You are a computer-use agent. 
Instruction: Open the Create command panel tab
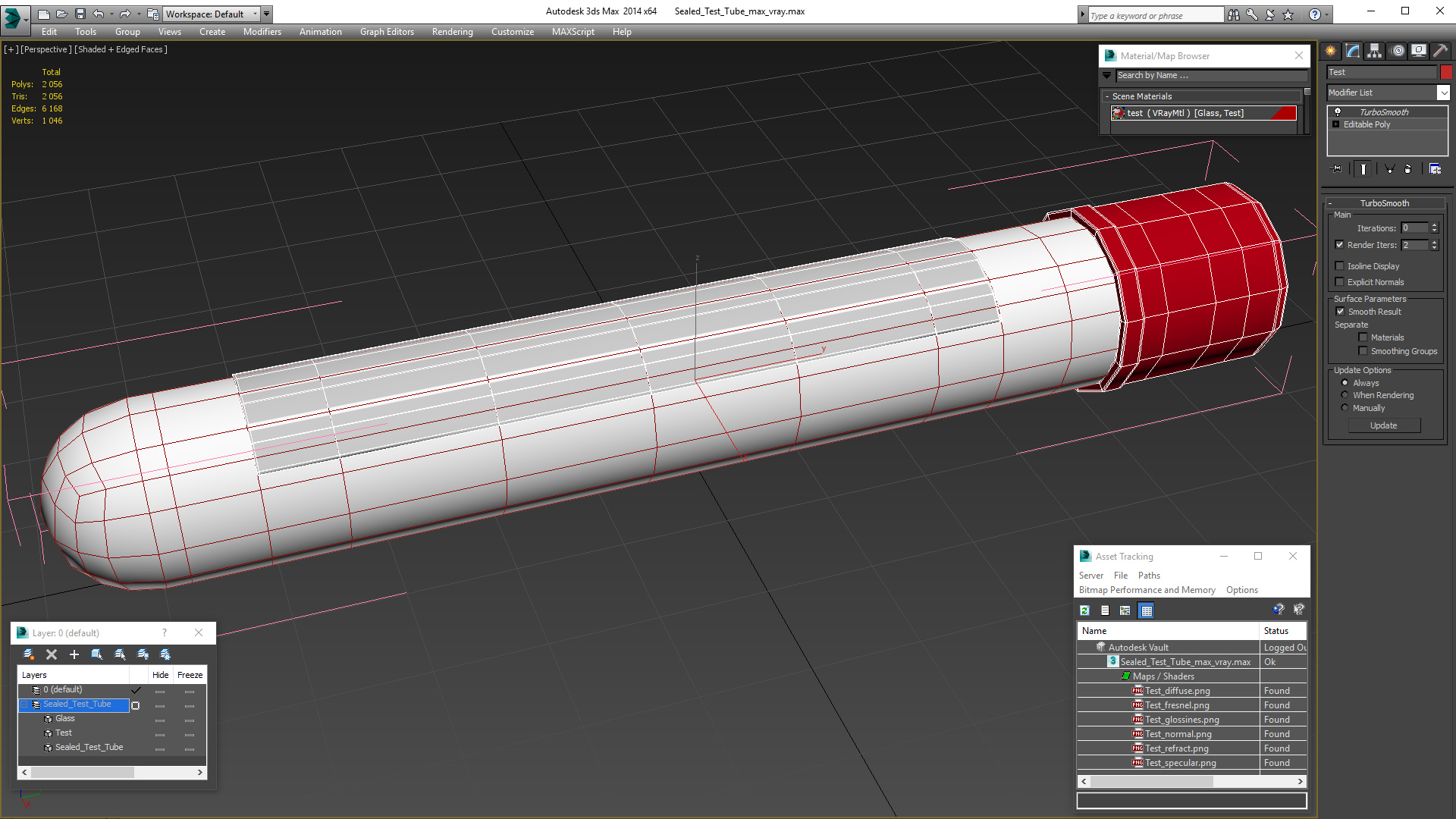(x=1331, y=51)
